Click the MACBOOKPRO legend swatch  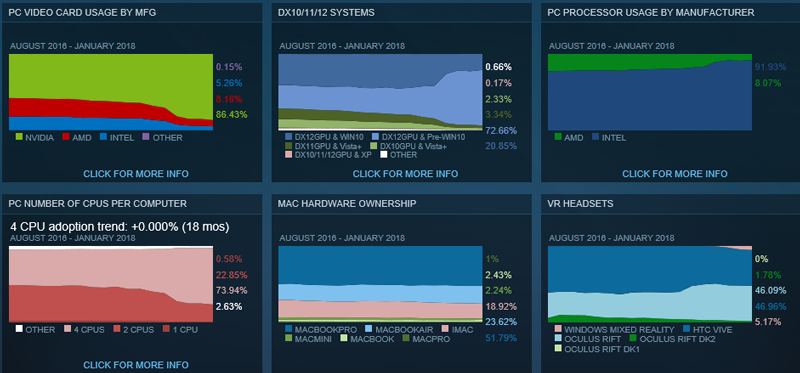tap(289, 329)
